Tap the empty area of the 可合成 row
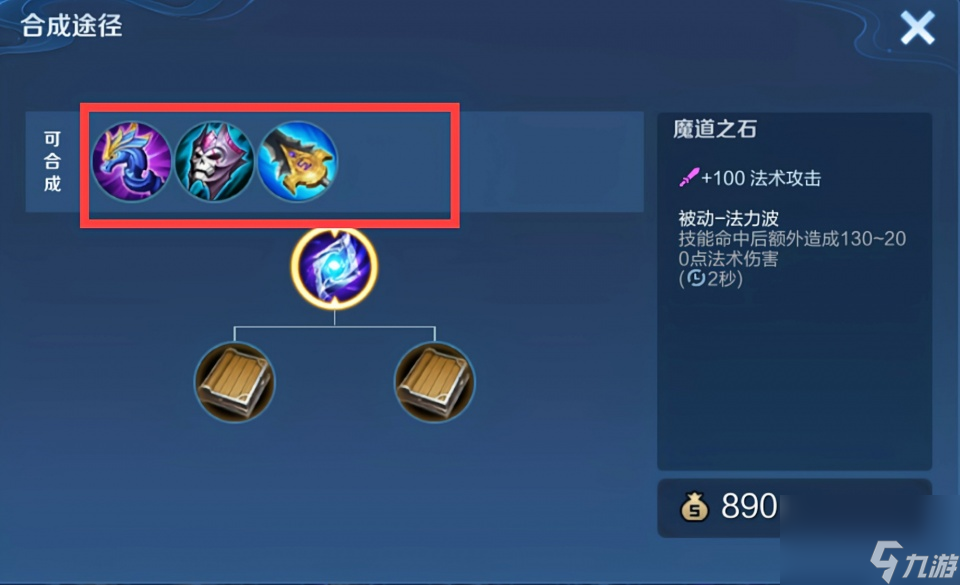Image resolution: width=960 pixels, height=585 pixels. pos(551,162)
